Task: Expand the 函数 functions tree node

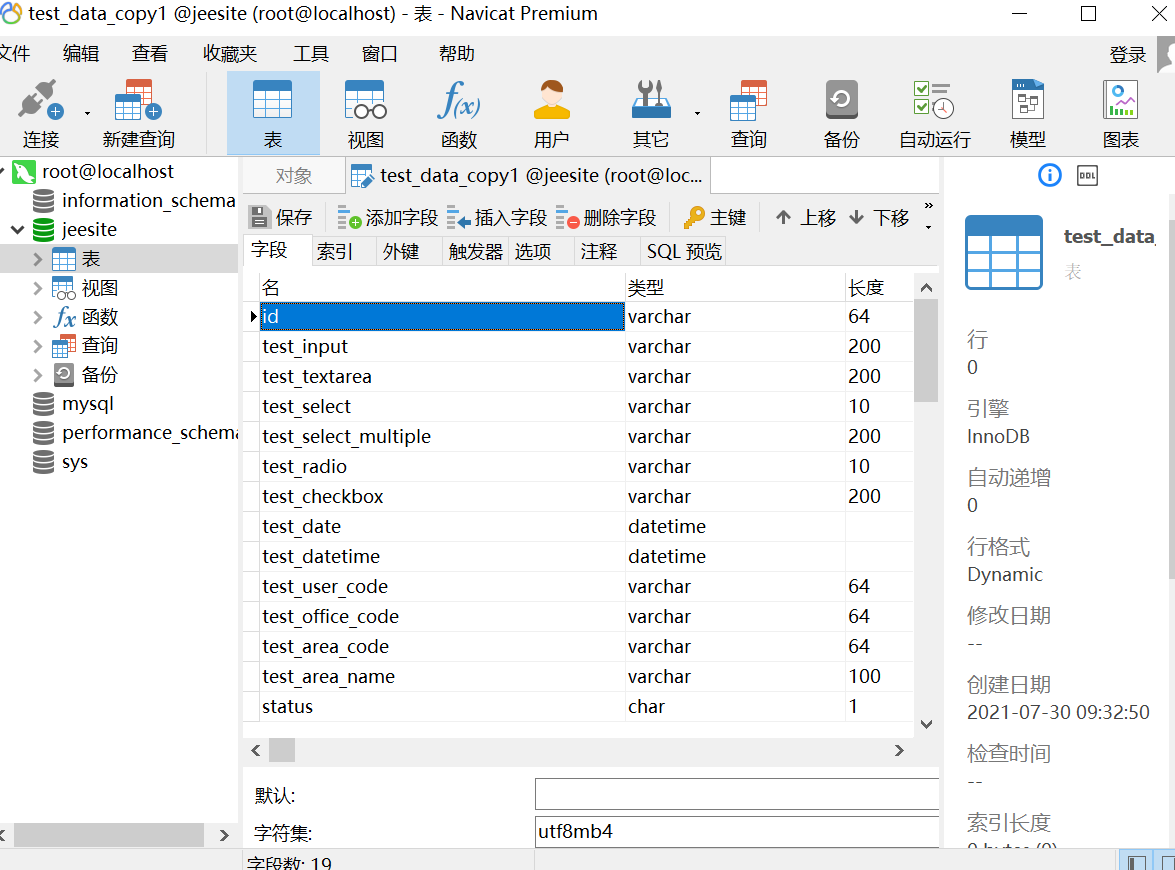Action: click(37, 317)
